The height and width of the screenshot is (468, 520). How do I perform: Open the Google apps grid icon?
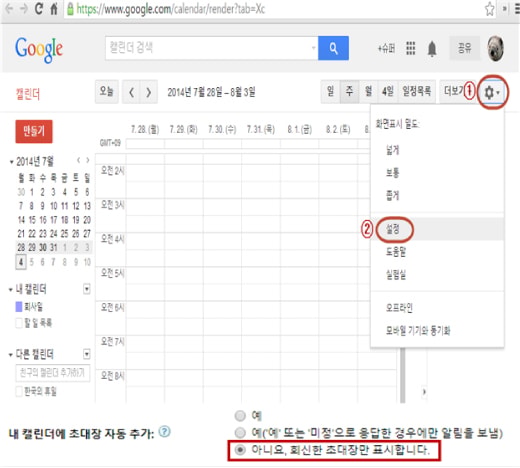(411, 49)
